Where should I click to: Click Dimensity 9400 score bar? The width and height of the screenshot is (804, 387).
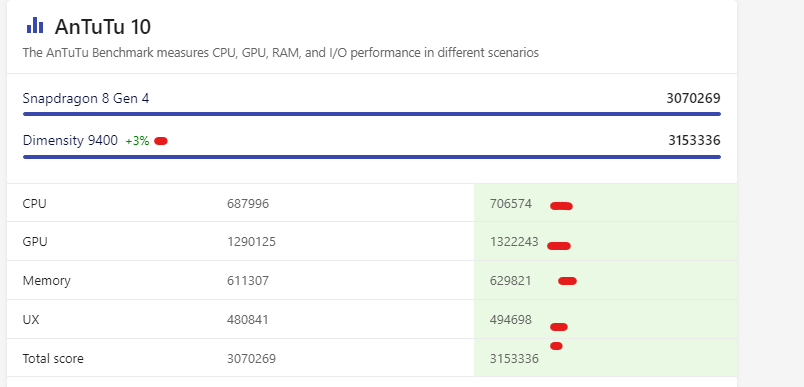point(372,157)
